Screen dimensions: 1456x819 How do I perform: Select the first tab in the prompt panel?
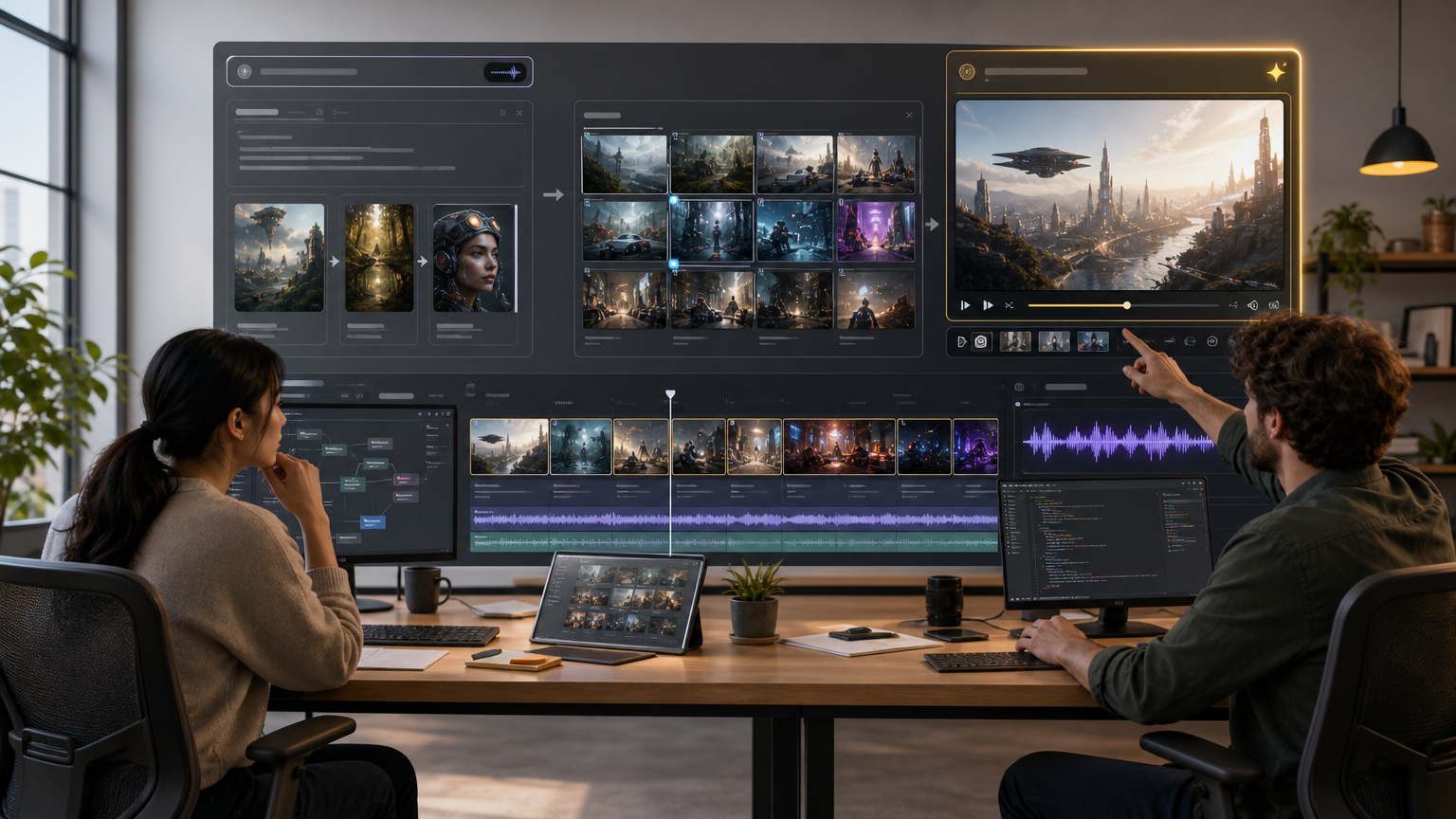[x=257, y=112]
